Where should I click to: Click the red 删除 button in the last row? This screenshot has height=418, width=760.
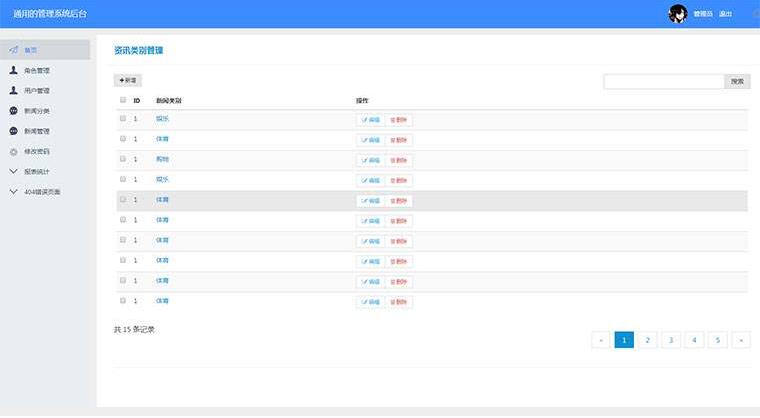399,302
